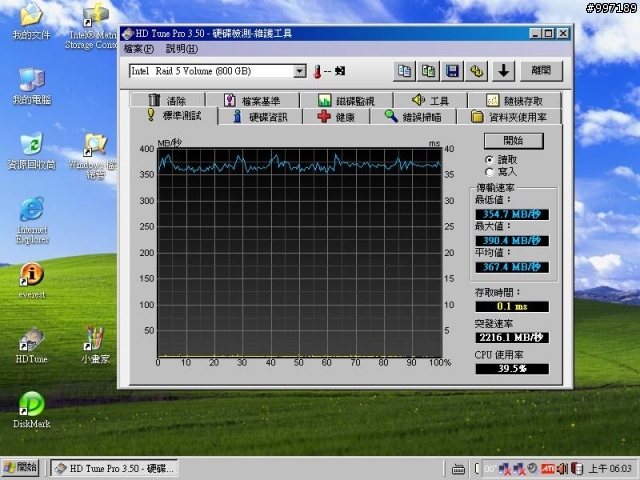The image size is (640, 480).
Task: Click the storage console tray icon
Action: pyautogui.click(x=577, y=469)
